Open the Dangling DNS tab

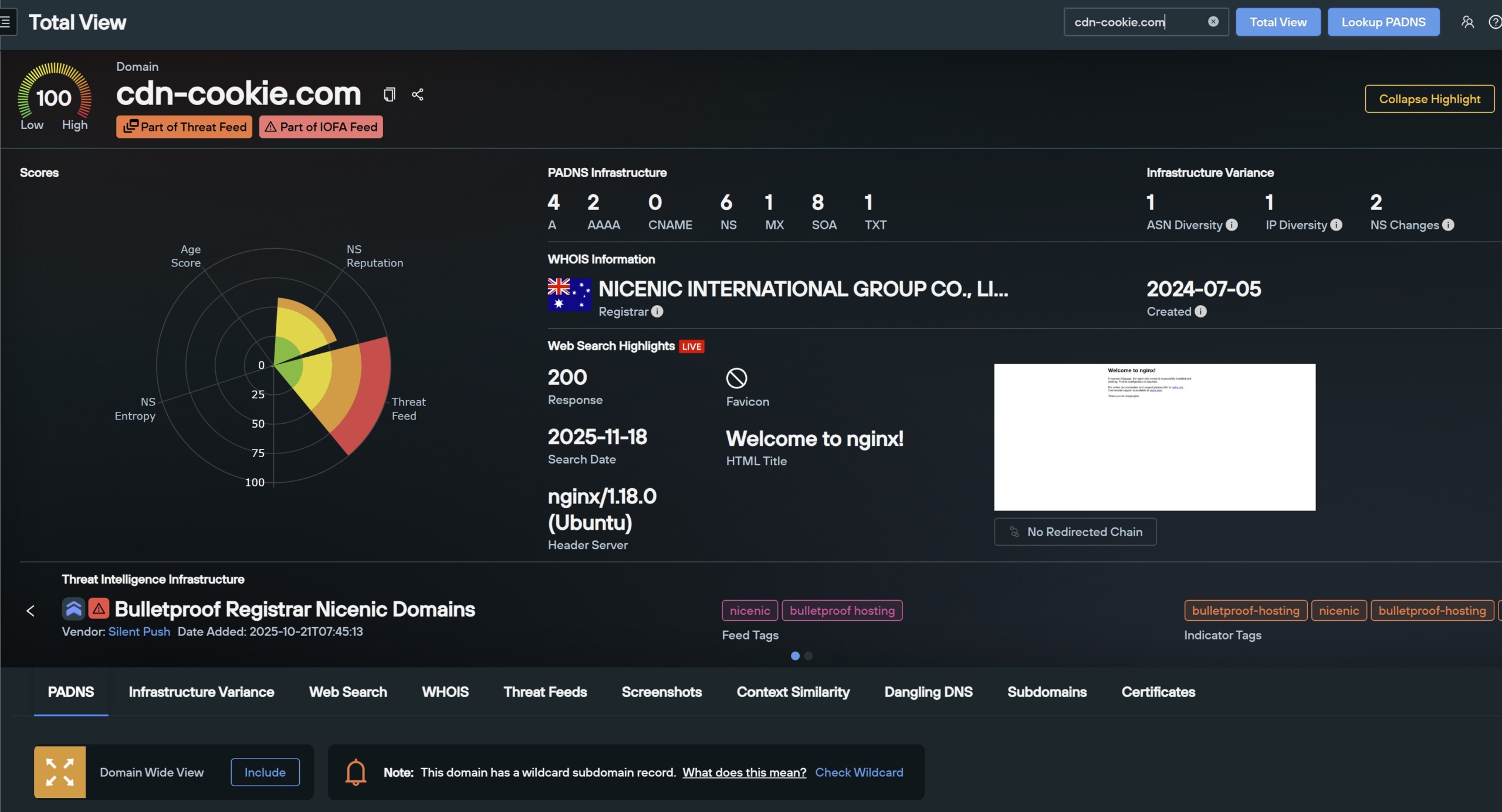pyautogui.click(x=928, y=692)
